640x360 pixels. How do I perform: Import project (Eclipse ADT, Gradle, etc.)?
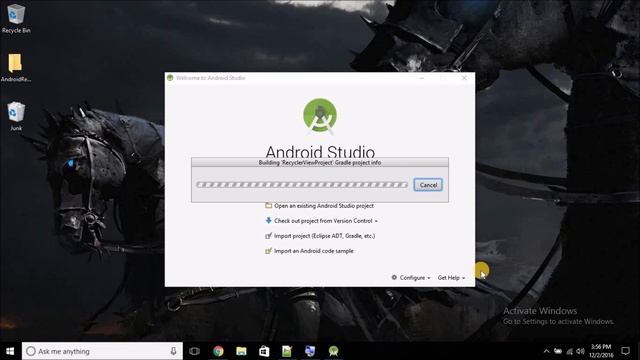(x=324, y=236)
